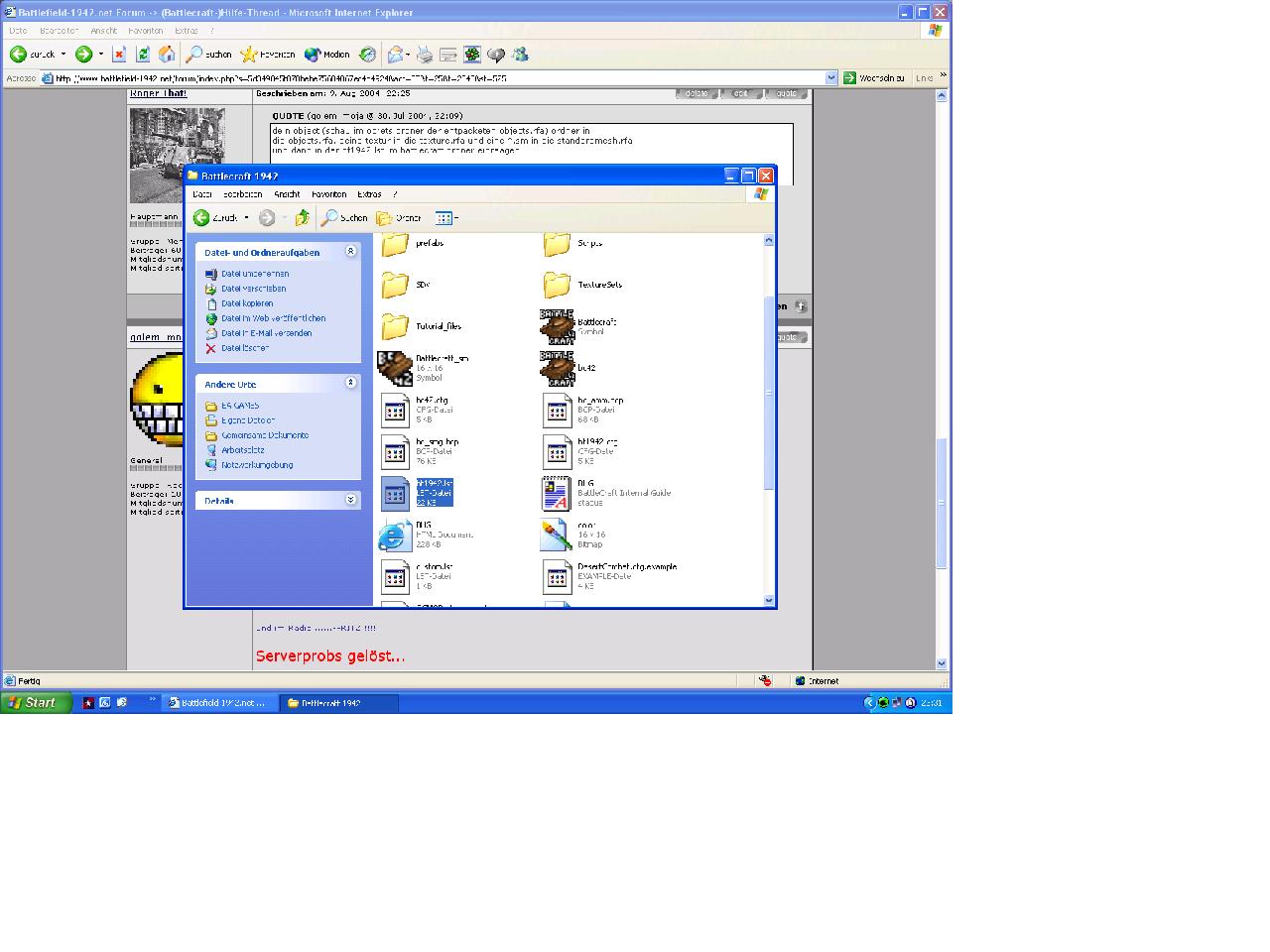This screenshot has height=952, width=1270.
Task: Select the bc42.cfg file icon
Action: tap(395, 411)
